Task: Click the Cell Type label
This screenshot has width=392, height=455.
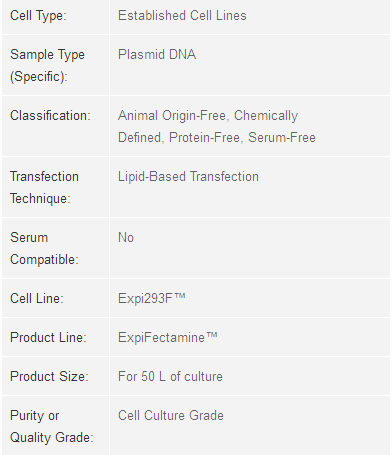Action: click(38, 16)
